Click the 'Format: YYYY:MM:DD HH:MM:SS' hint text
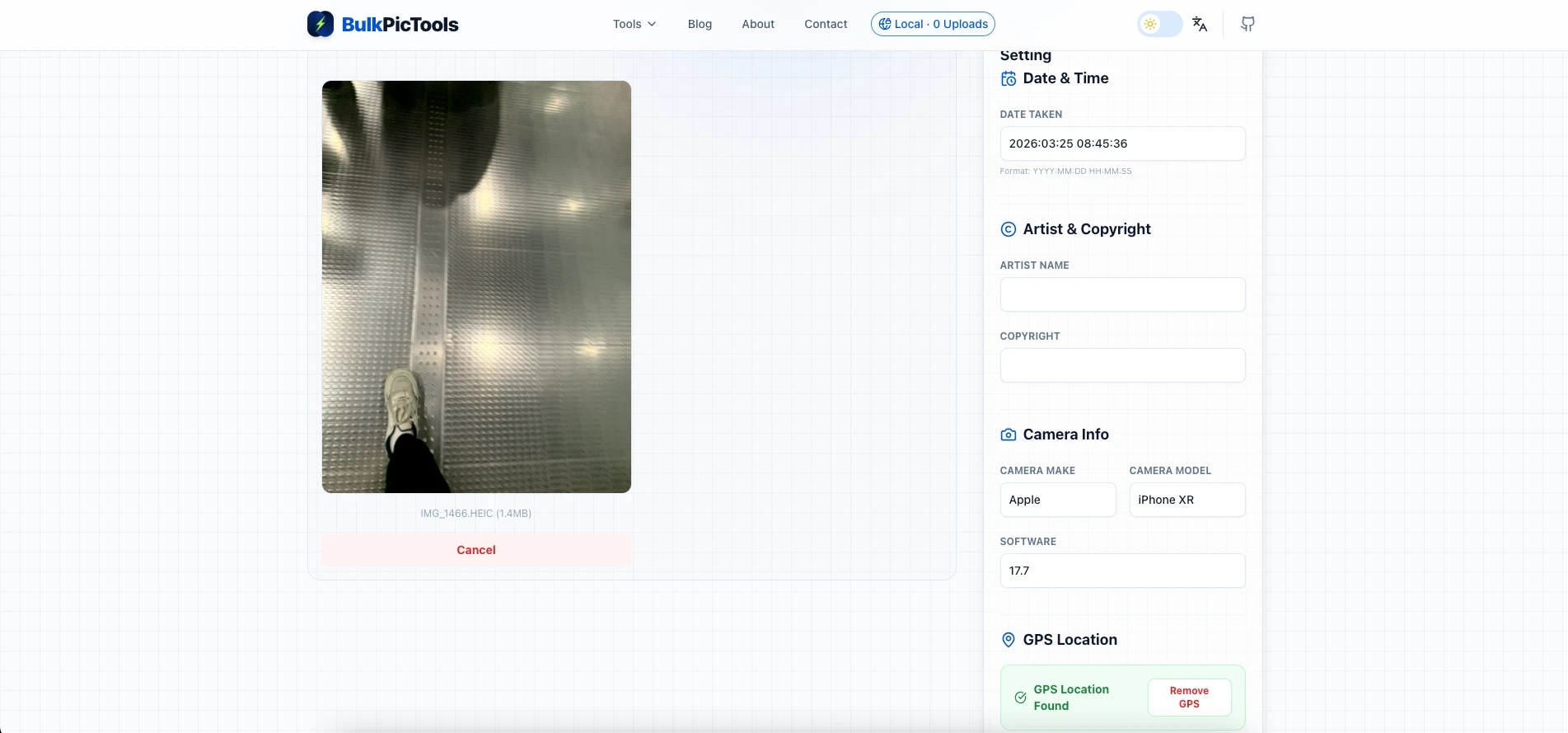 tap(1065, 172)
